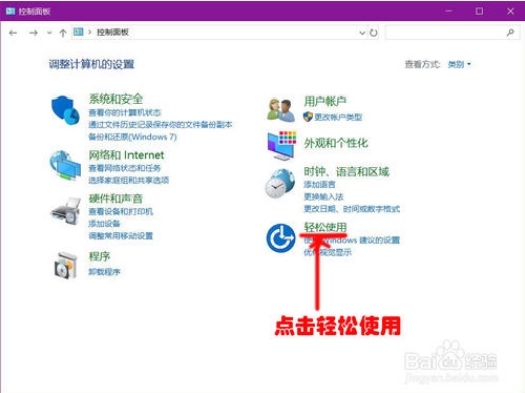Open 备份和还原(Windows 7) link
This screenshot has width=525, height=393.
[133, 137]
